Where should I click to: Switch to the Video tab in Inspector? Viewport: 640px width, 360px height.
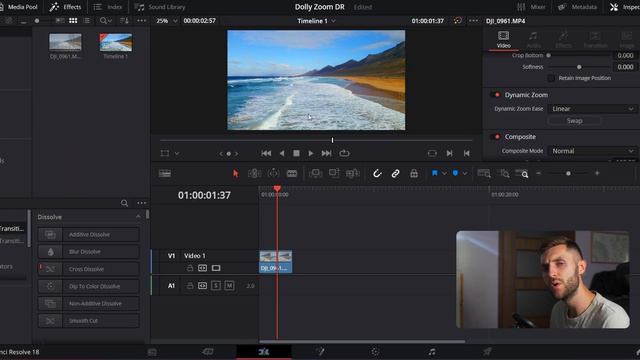click(503, 40)
